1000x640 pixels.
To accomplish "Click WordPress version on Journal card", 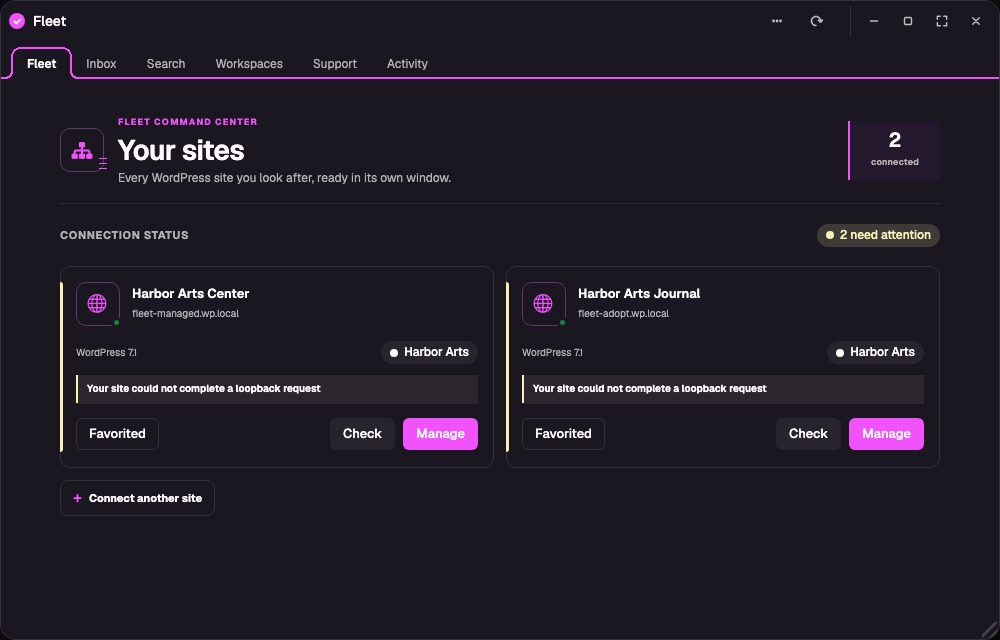I will tap(552, 353).
